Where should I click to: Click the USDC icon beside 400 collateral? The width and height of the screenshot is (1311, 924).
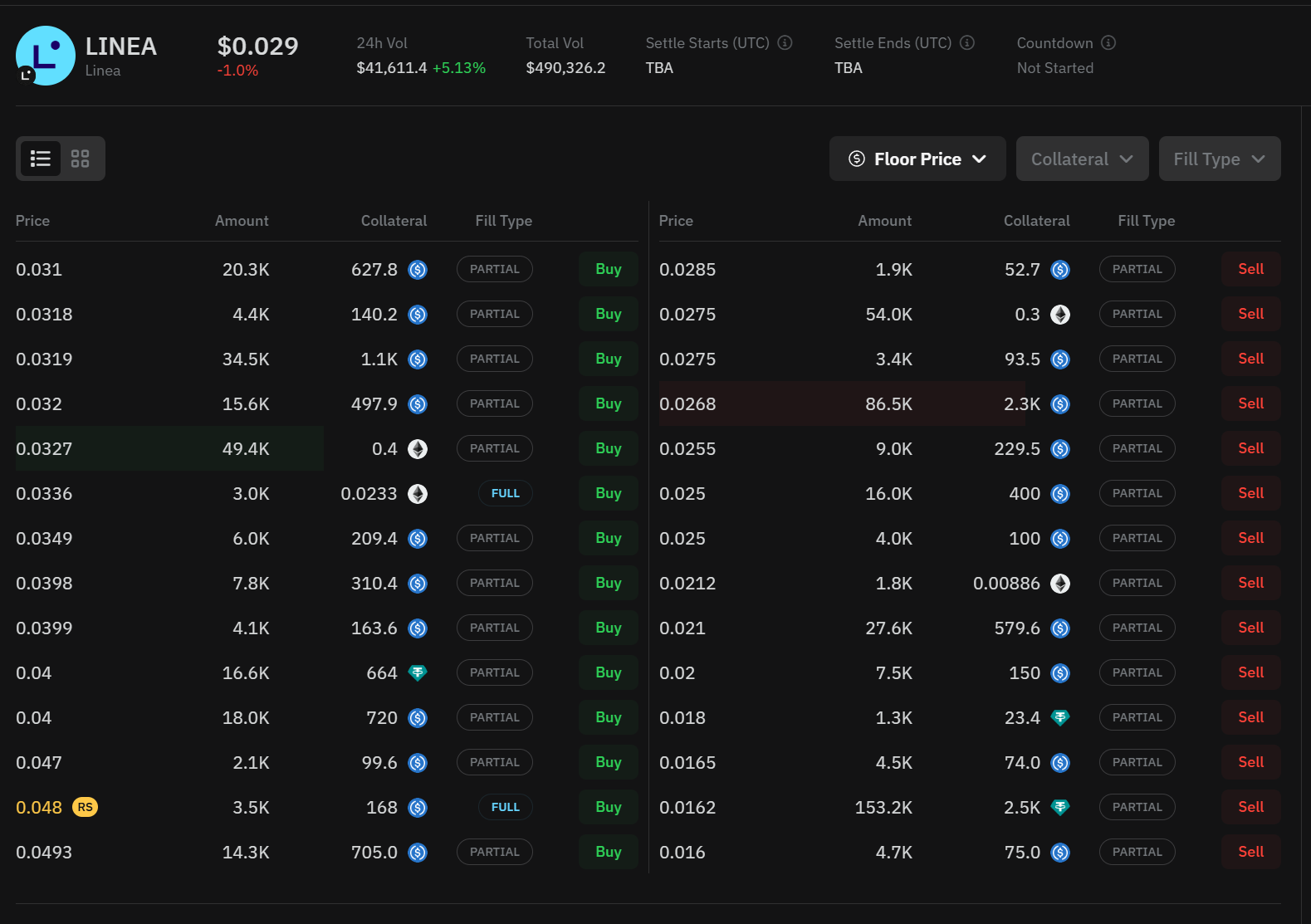[x=1060, y=494]
